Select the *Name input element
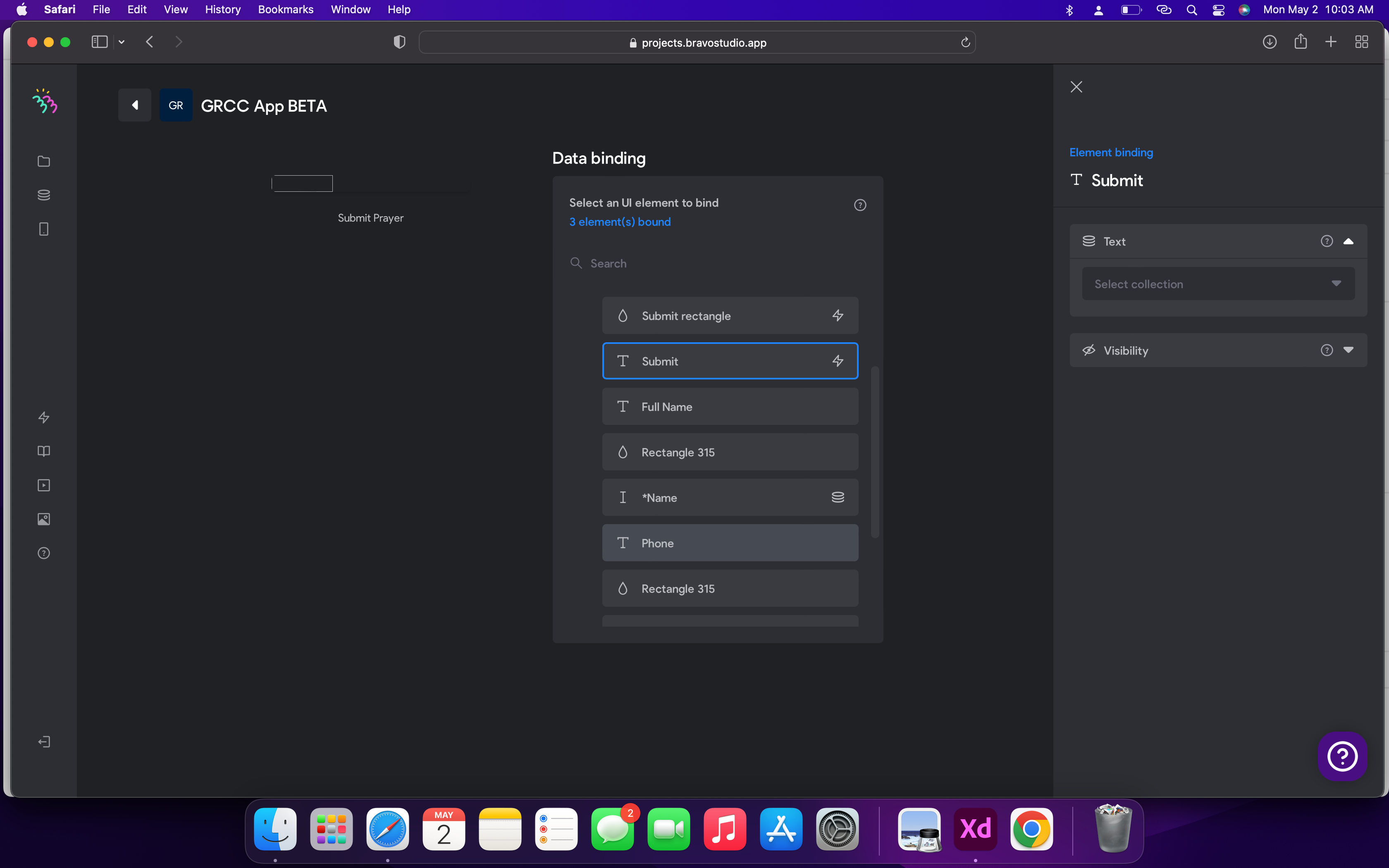Screen dimensions: 1389x868 730,497
